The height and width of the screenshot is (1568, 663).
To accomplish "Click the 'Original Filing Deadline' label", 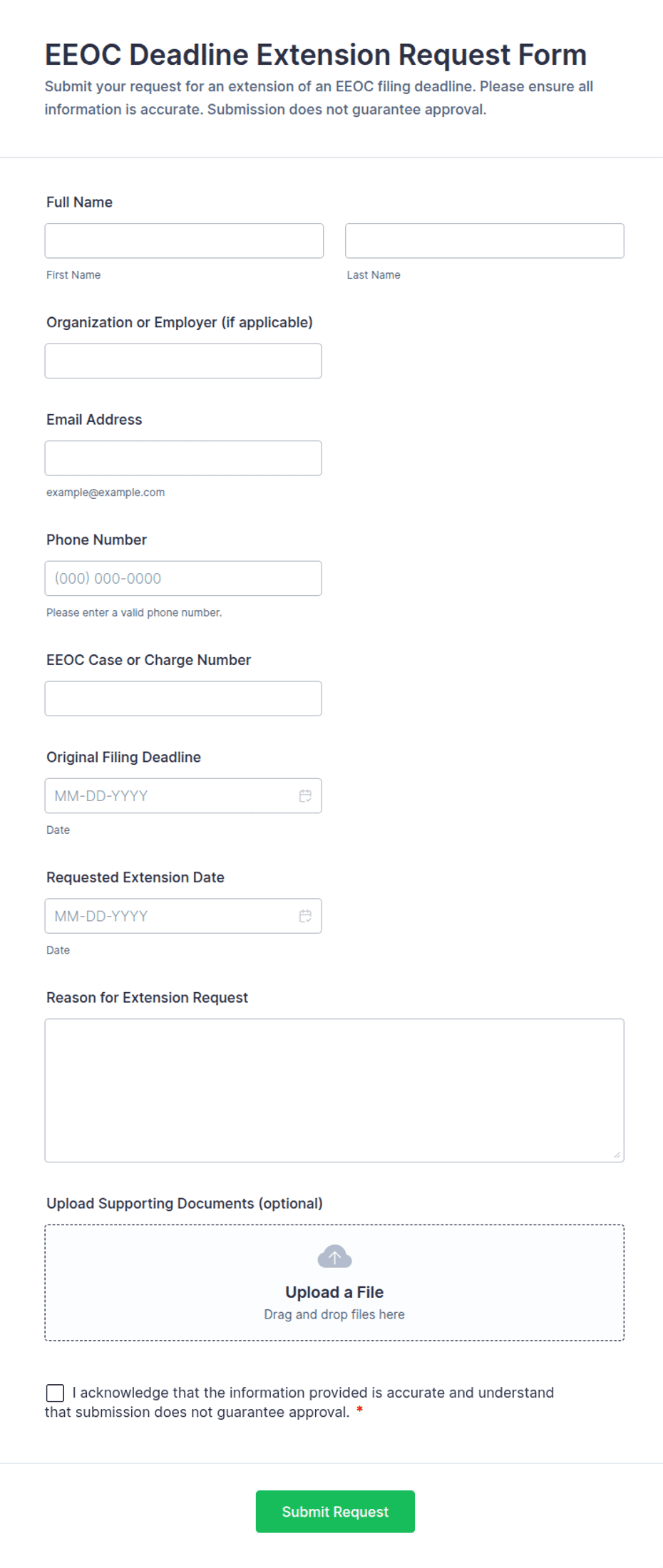I will pyautogui.click(x=123, y=758).
